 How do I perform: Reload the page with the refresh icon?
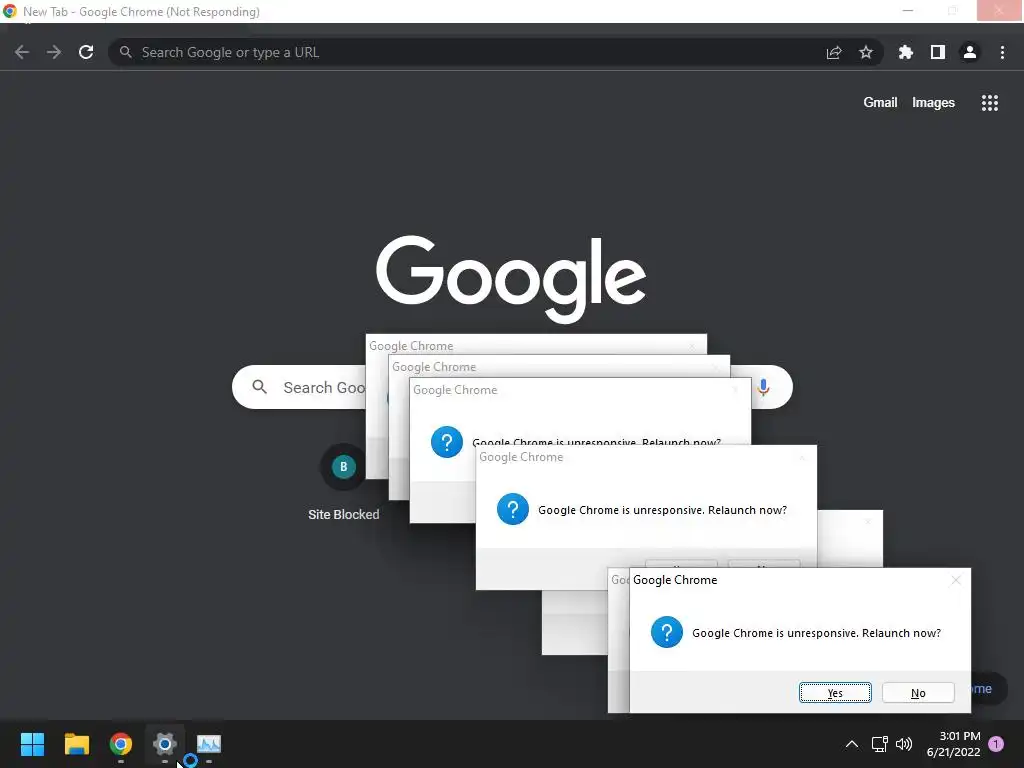click(x=86, y=52)
